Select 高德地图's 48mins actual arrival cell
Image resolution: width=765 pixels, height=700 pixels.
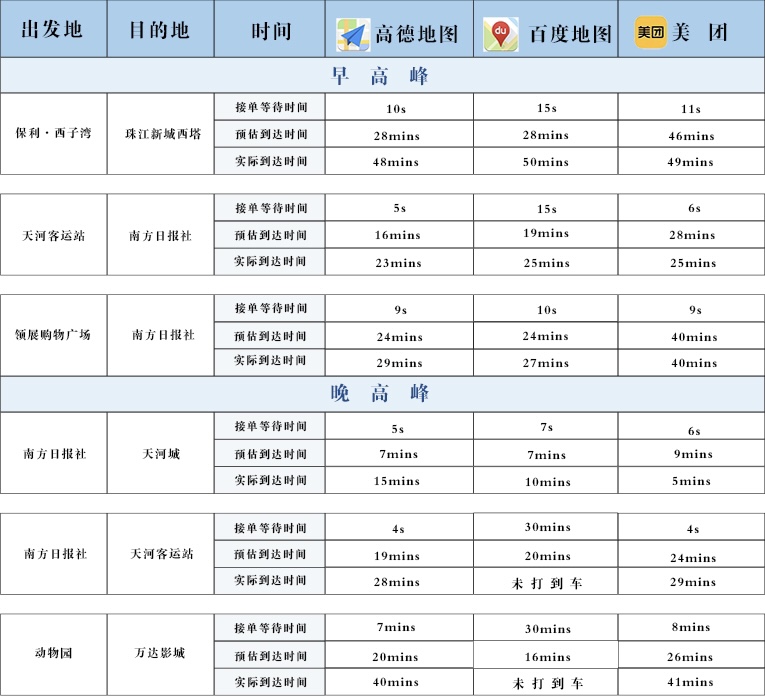pyautogui.click(x=398, y=162)
